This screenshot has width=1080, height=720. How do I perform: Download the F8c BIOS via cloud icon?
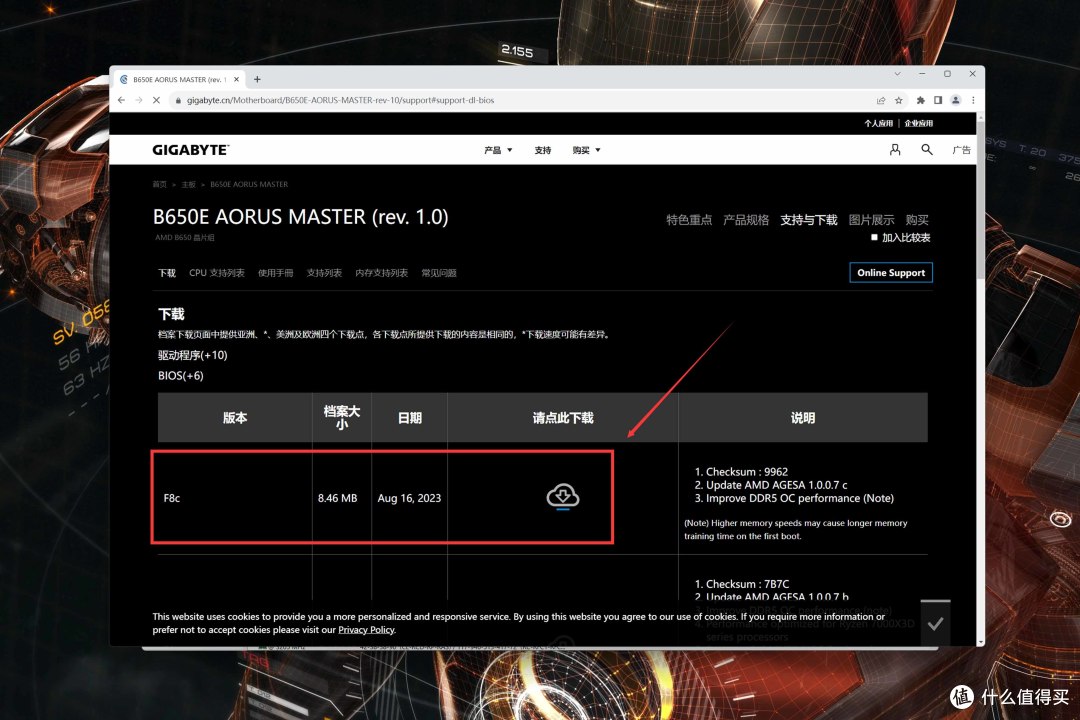point(563,496)
